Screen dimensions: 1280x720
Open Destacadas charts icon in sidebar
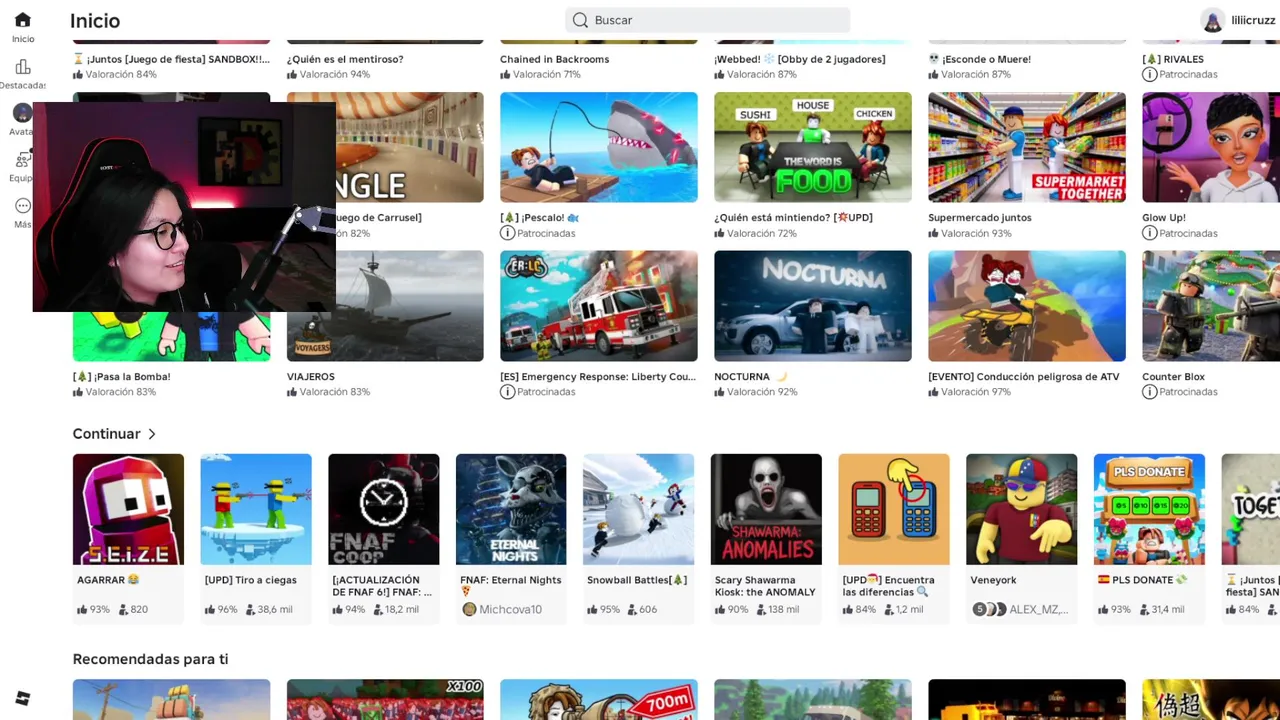pos(22,67)
